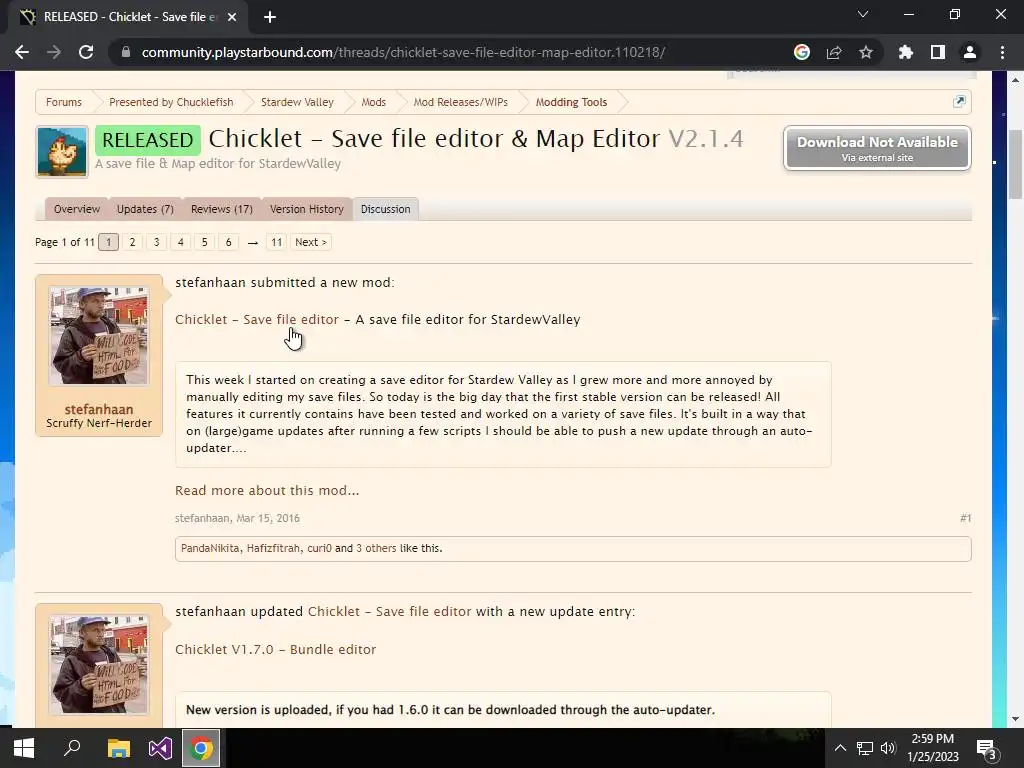
Task: Open the Chrome profile icon
Action: click(x=970, y=52)
